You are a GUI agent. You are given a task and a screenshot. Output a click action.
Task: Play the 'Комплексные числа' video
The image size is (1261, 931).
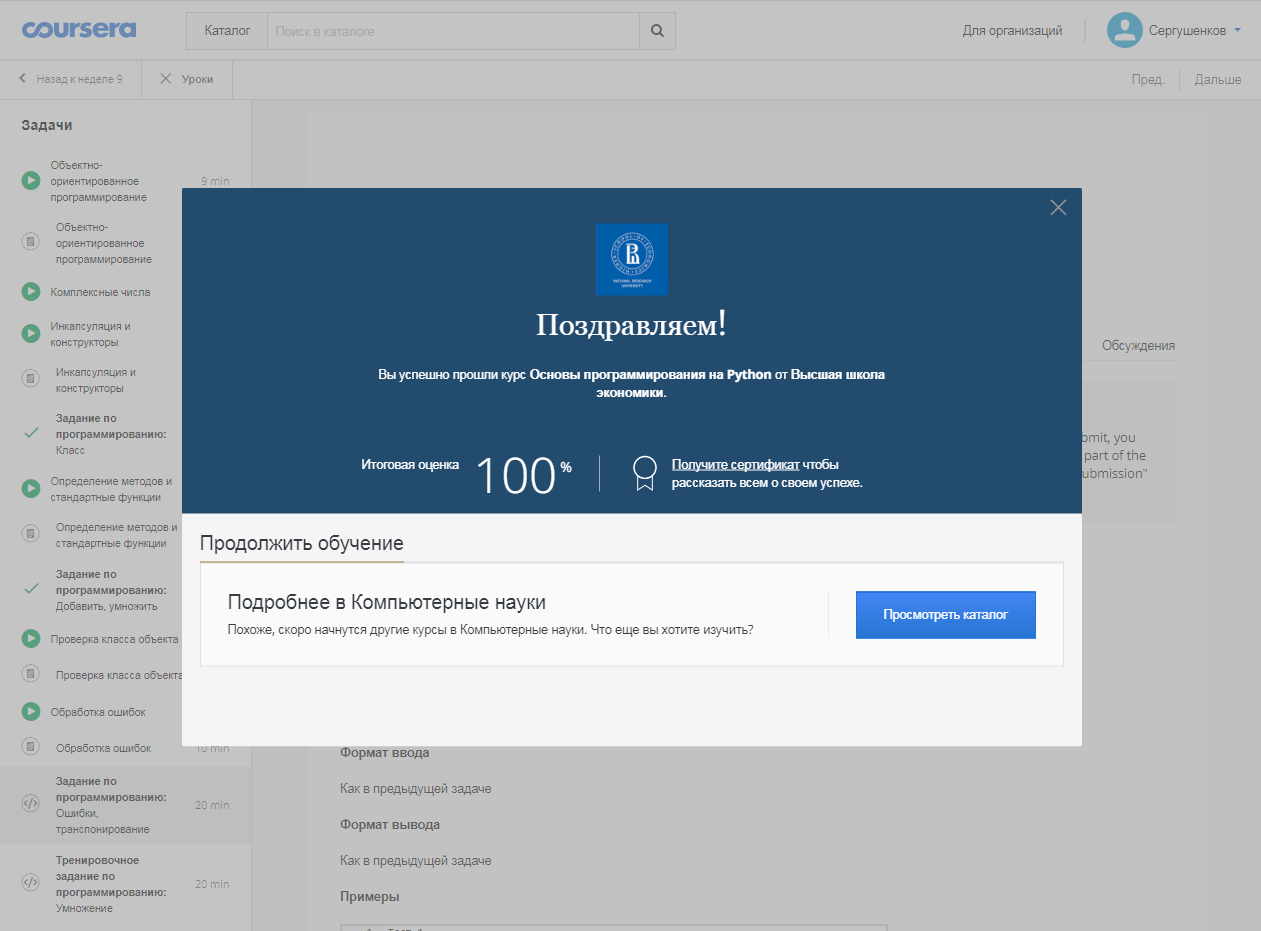coord(31,292)
